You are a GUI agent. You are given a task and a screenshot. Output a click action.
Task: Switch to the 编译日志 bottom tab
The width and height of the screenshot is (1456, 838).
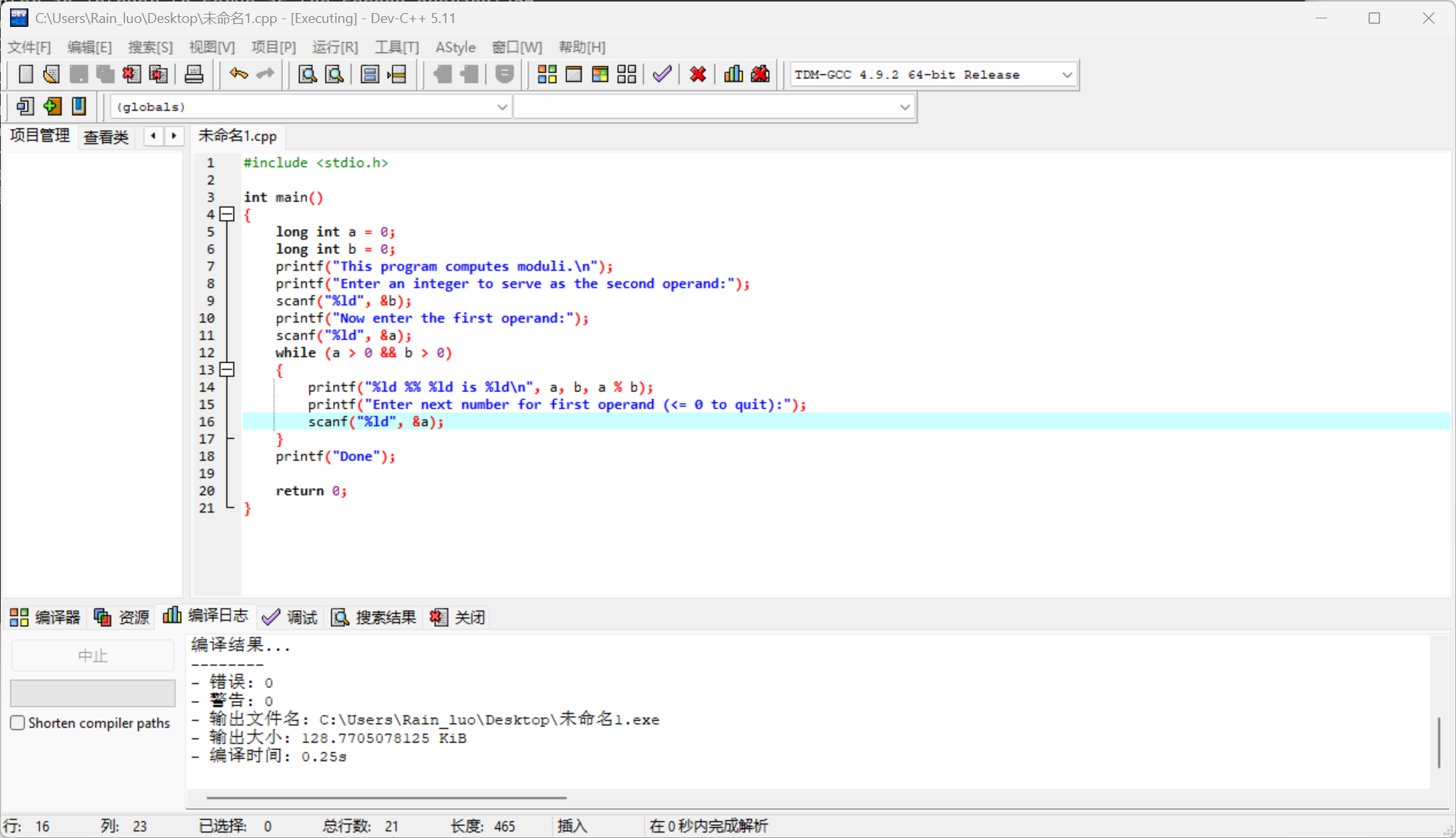pos(206,616)
